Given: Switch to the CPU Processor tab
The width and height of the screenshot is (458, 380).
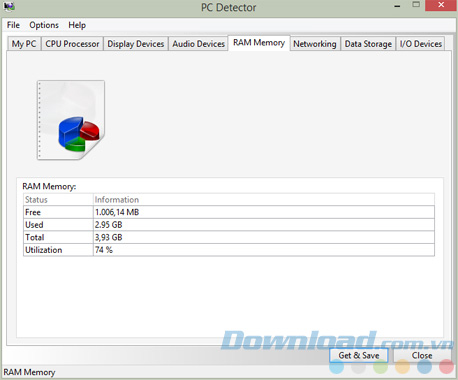Looking at the screenshot, I should pos(72,44).
